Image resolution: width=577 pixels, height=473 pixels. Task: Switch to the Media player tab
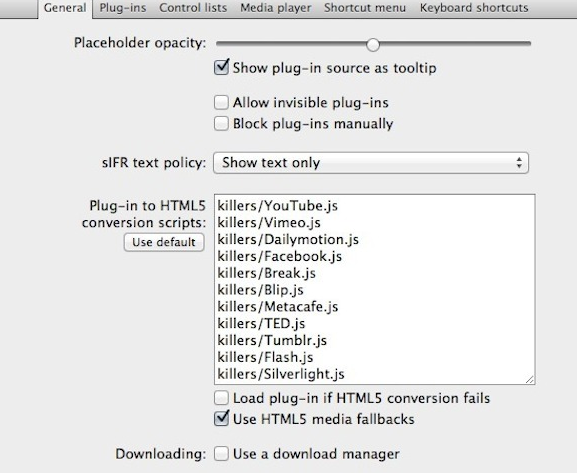(276, 8)
